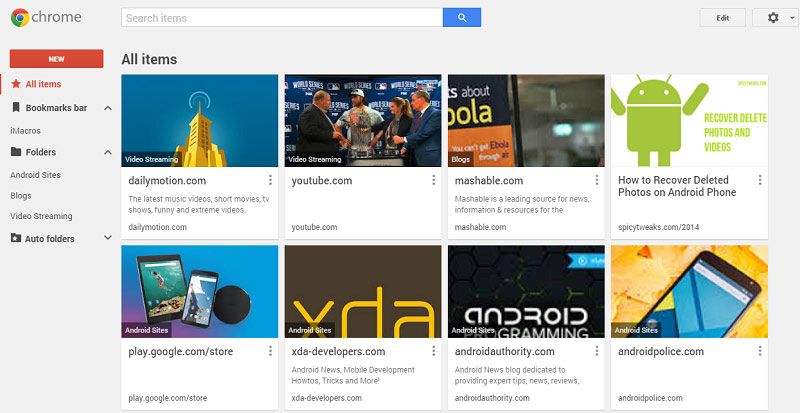The image size is (800, 413).
Task: Click the play.google.com/store card title
Action: click(x=181, y=352)
